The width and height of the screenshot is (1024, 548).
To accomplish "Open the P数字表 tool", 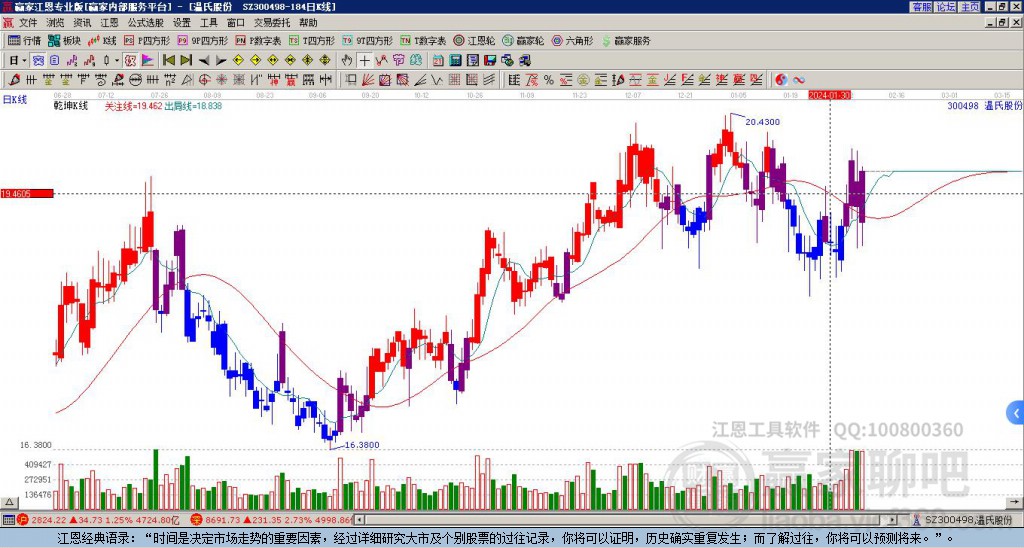I will [259, 40].
